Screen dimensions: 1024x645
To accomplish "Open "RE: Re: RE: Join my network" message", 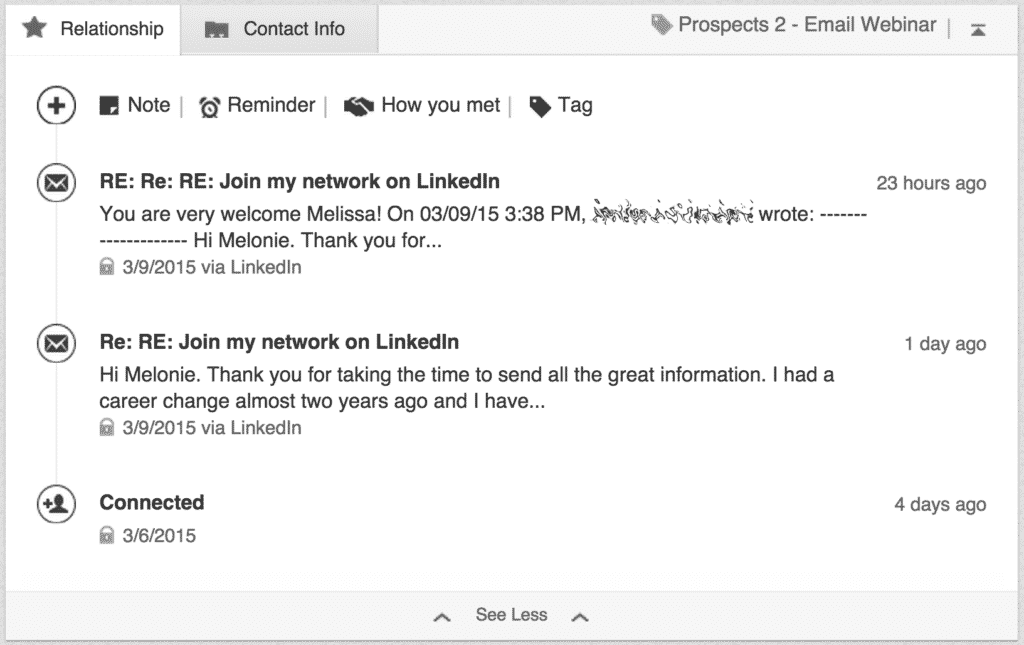I will coord(299,182).
